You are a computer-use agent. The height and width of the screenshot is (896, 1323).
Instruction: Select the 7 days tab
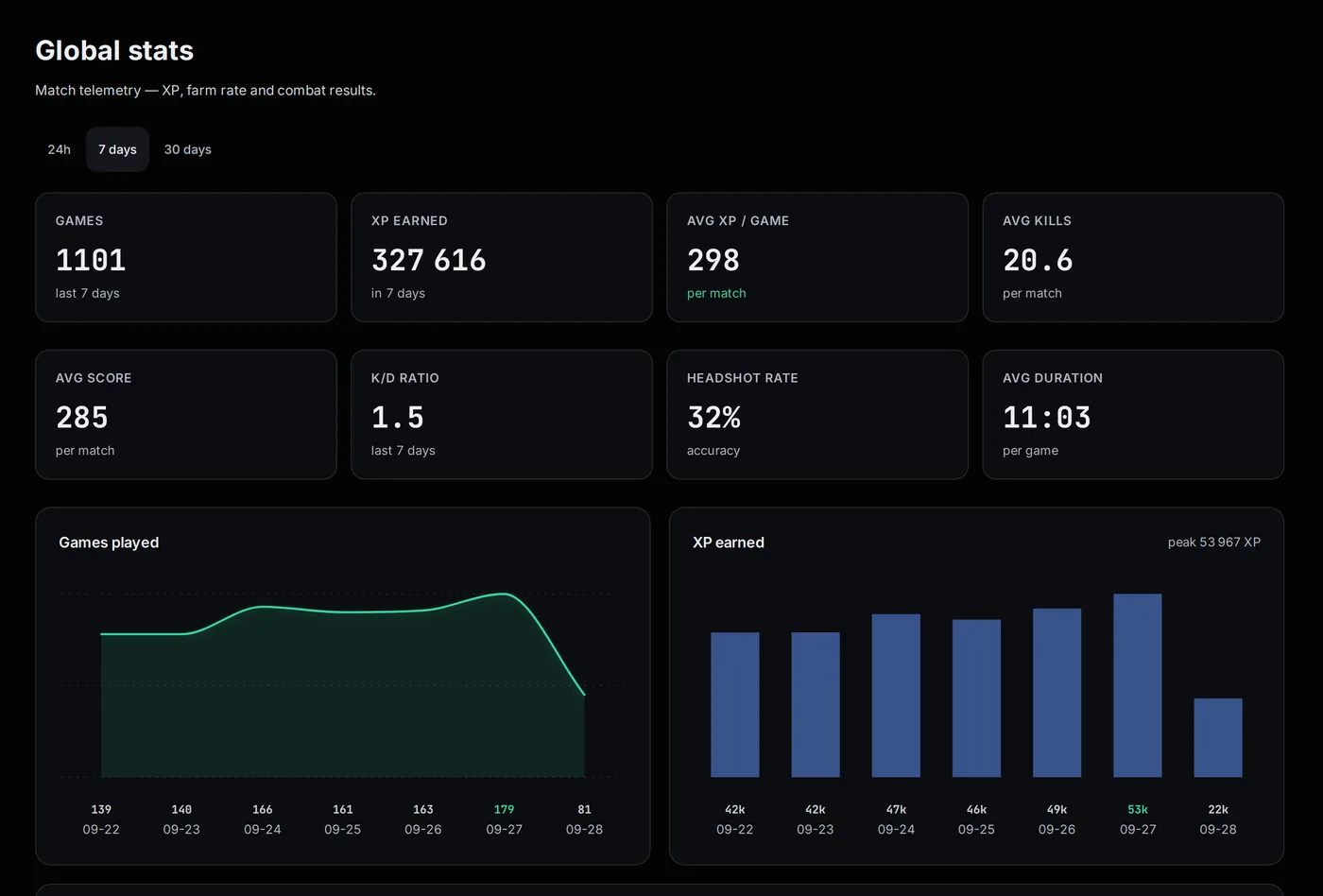117,149
